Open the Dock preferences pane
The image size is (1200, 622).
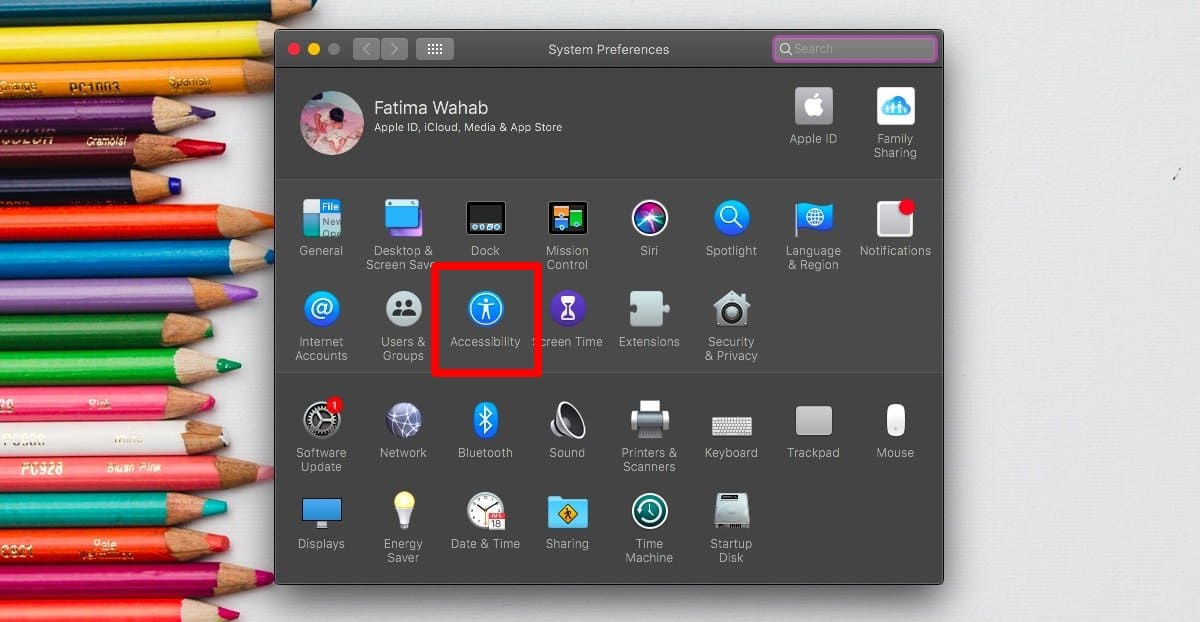(485, 218)
